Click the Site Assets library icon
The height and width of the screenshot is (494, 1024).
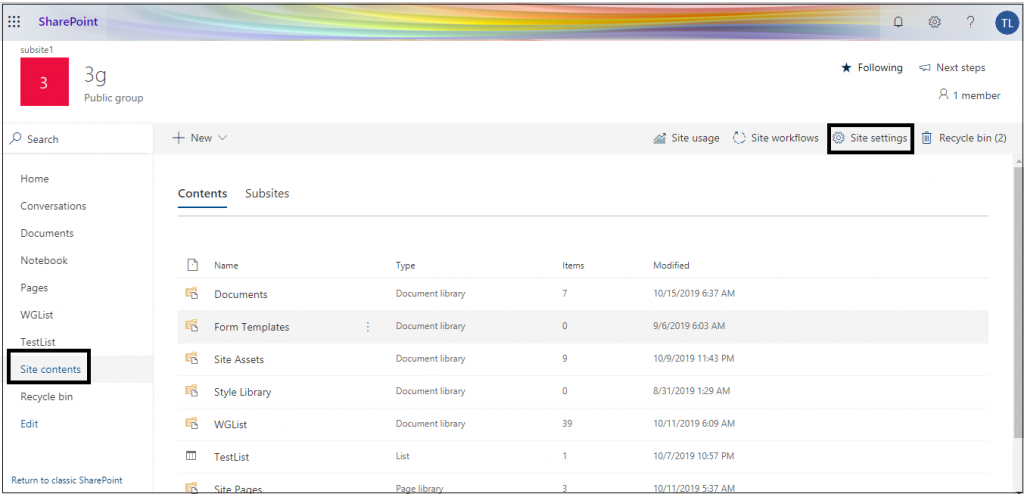(x=191, y=359)
